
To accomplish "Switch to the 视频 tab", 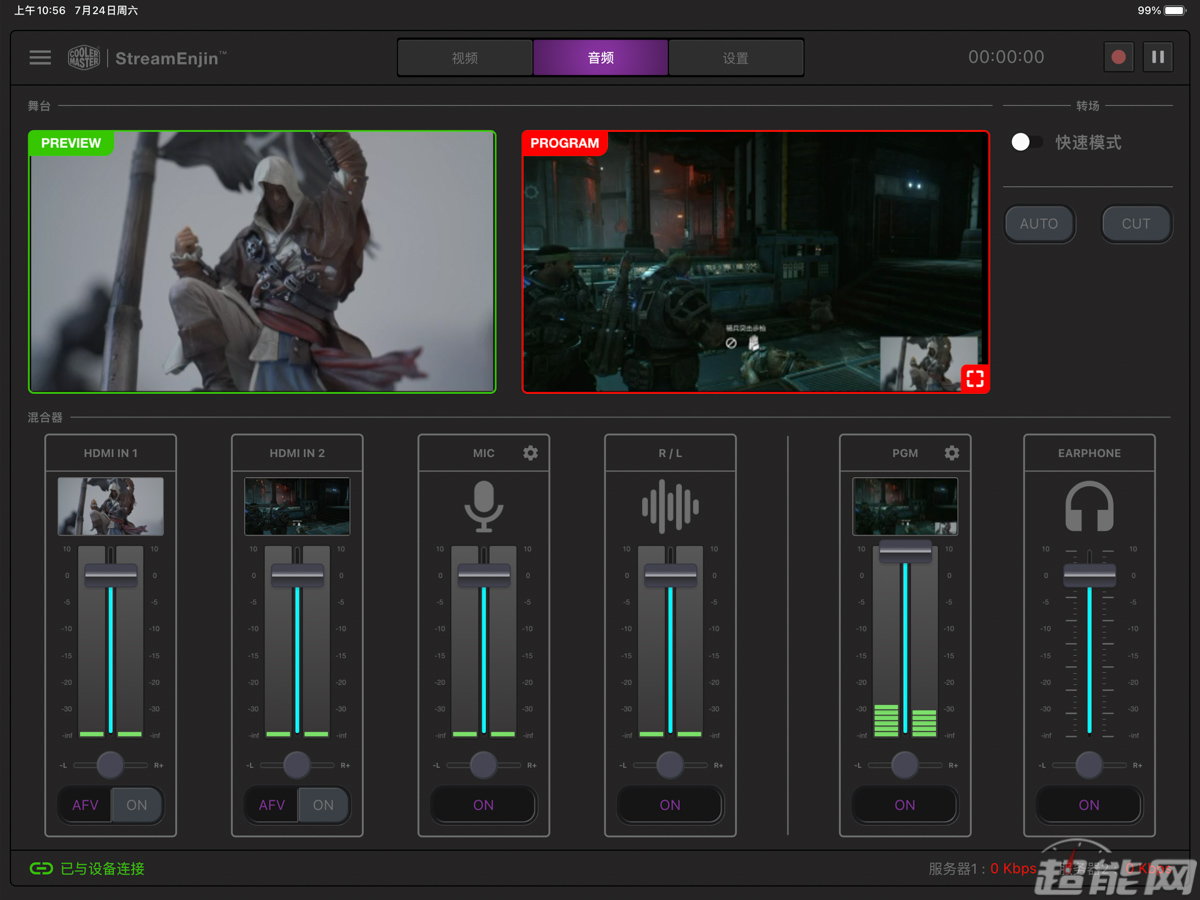I will (465, 58).
